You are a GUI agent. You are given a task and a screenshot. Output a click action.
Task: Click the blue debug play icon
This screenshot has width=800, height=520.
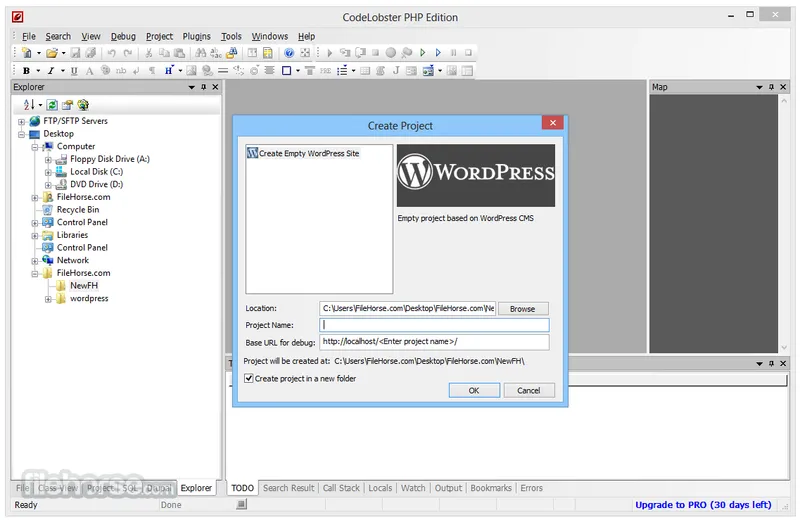(x=438, y=53)
